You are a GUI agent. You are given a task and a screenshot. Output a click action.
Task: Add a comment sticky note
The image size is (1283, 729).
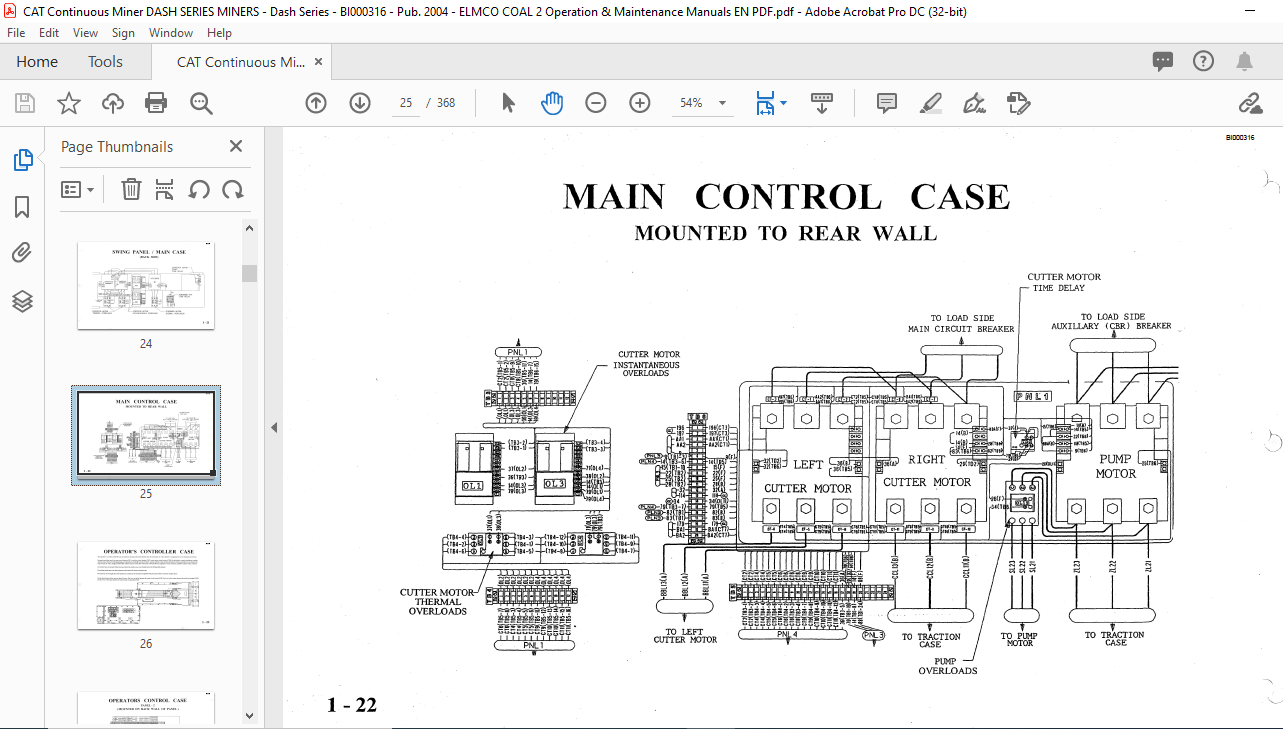pos(886,103)
